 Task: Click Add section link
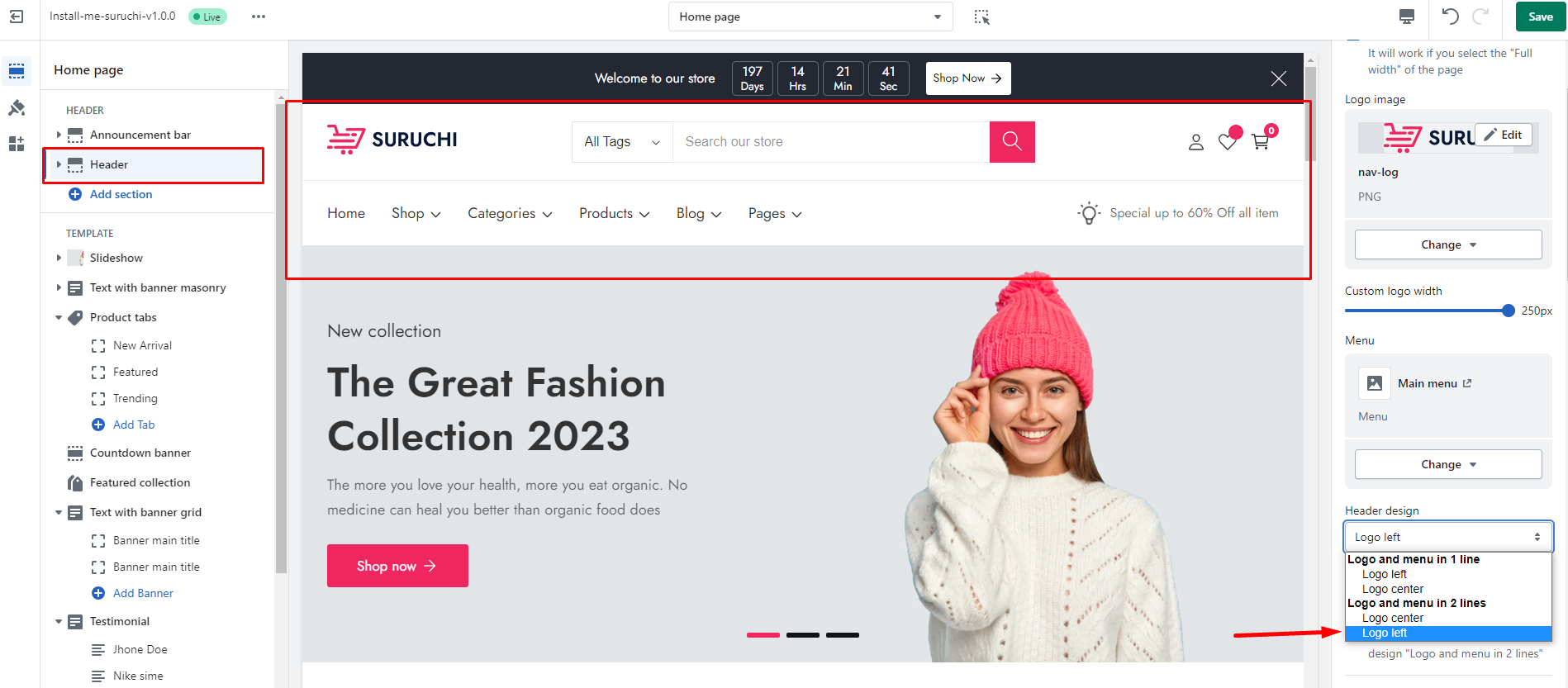[121, 195]
